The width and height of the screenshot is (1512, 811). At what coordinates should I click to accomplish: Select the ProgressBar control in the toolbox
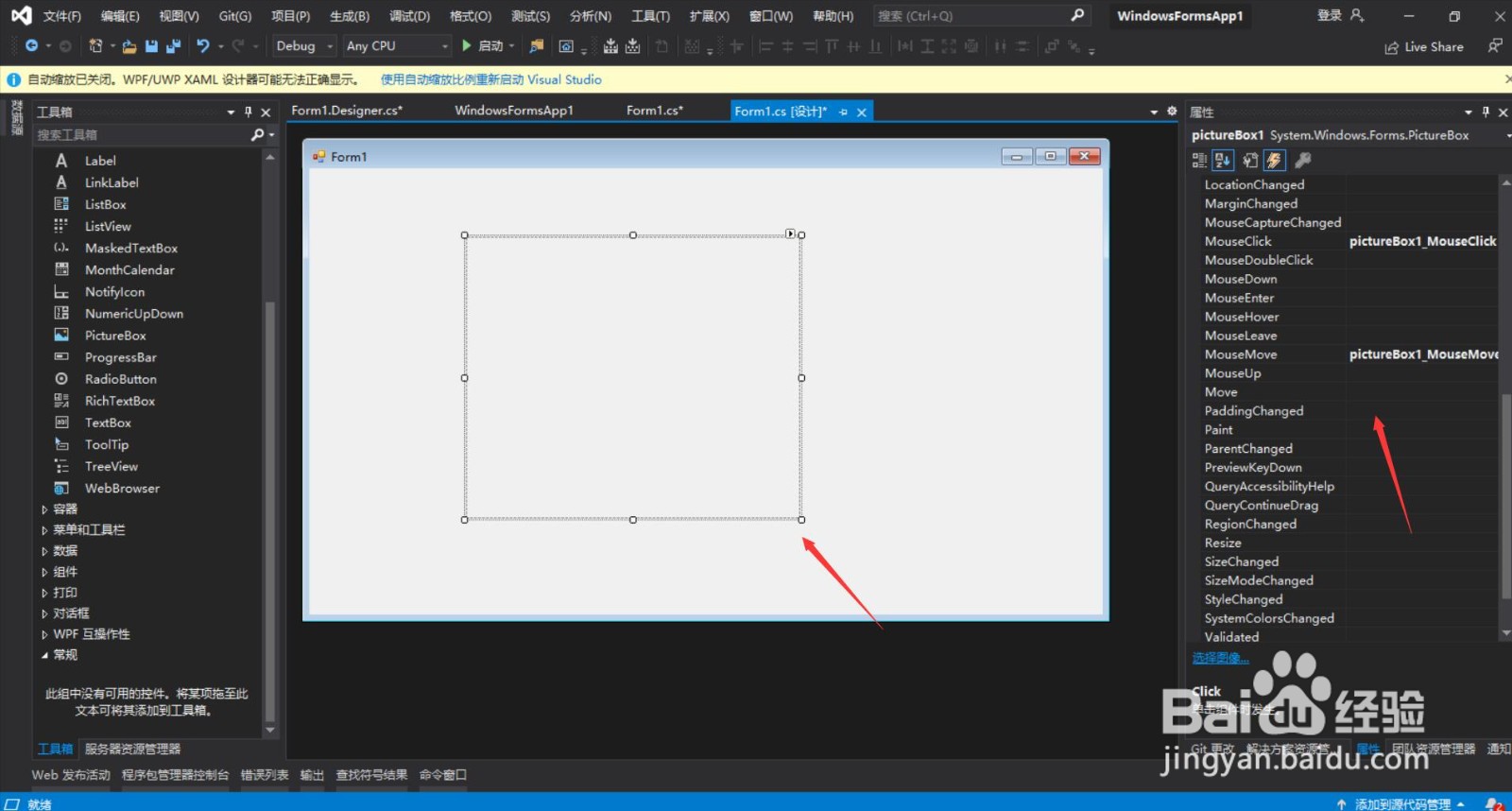121,357
